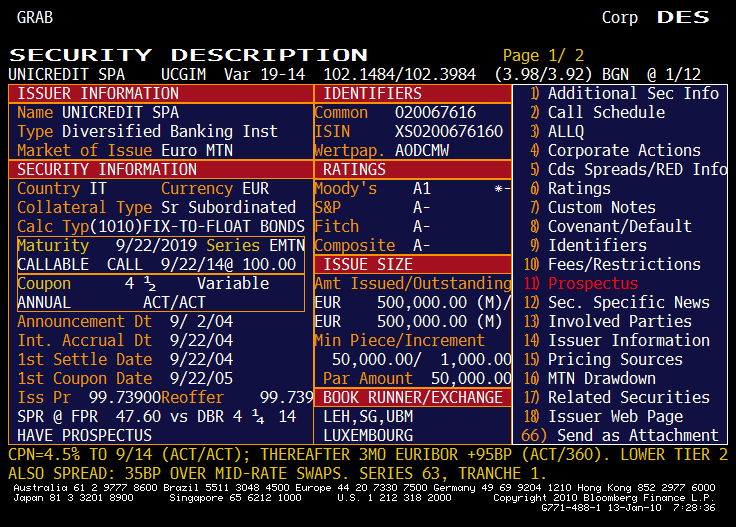Image resolution: width=736 pixels, height=527 pixels.
Task: Open MTN Drawdown item
Action: 601,378
